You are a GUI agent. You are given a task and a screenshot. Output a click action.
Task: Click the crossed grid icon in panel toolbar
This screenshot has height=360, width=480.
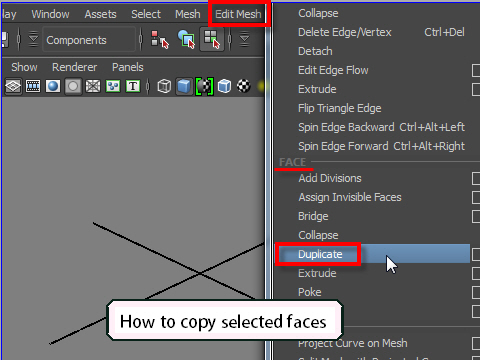click(x=93, y=86)
